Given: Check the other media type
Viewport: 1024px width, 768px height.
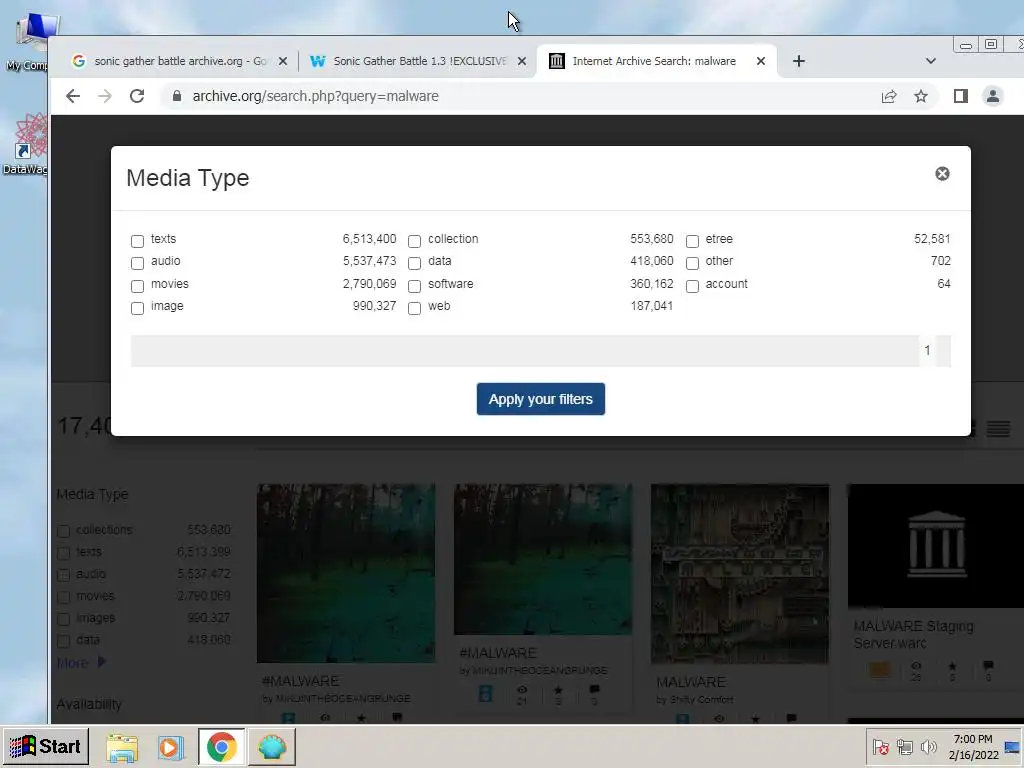Looking at the screenshot, I should click(692, 263).
